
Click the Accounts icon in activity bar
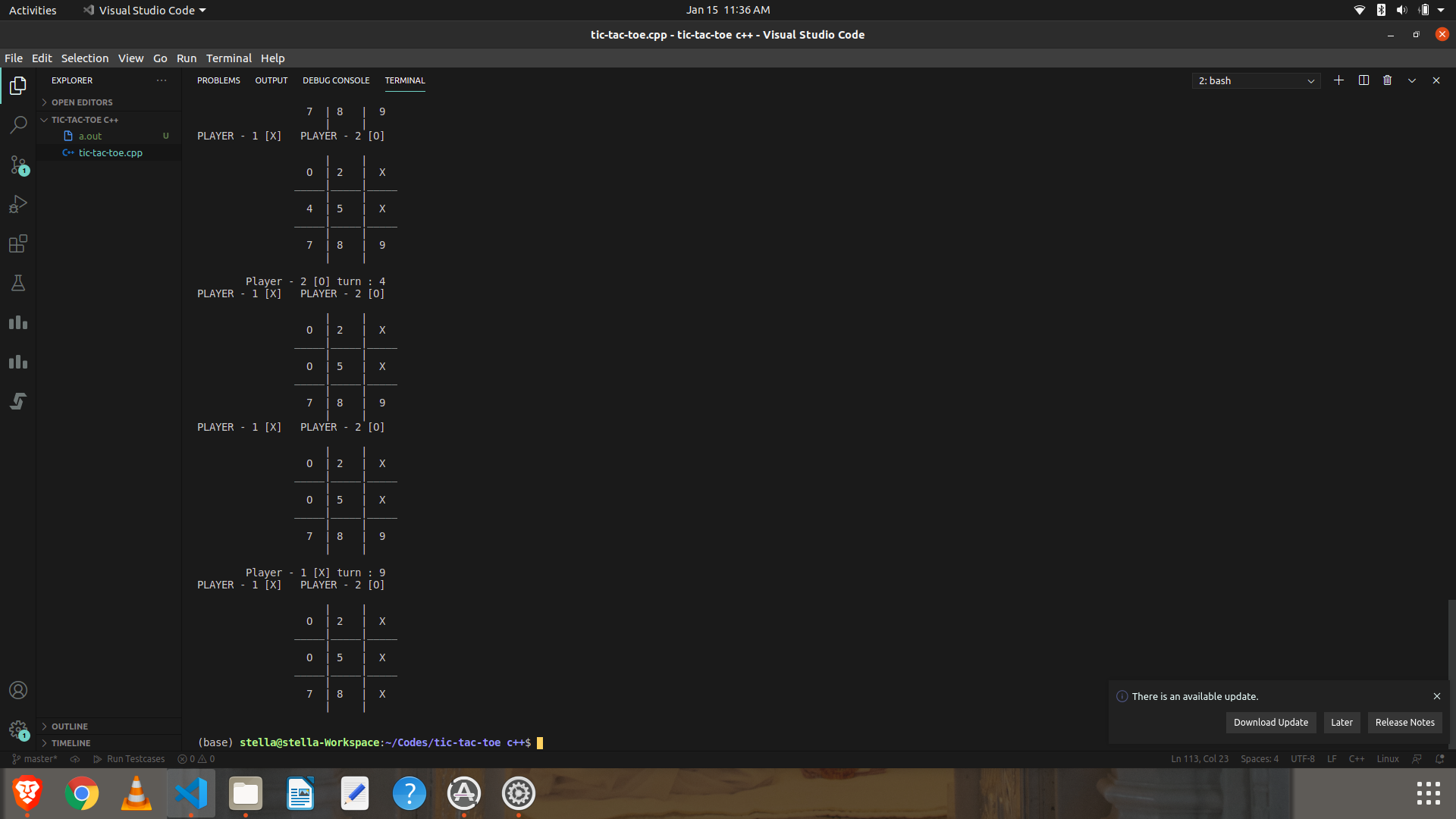[18, 690]
